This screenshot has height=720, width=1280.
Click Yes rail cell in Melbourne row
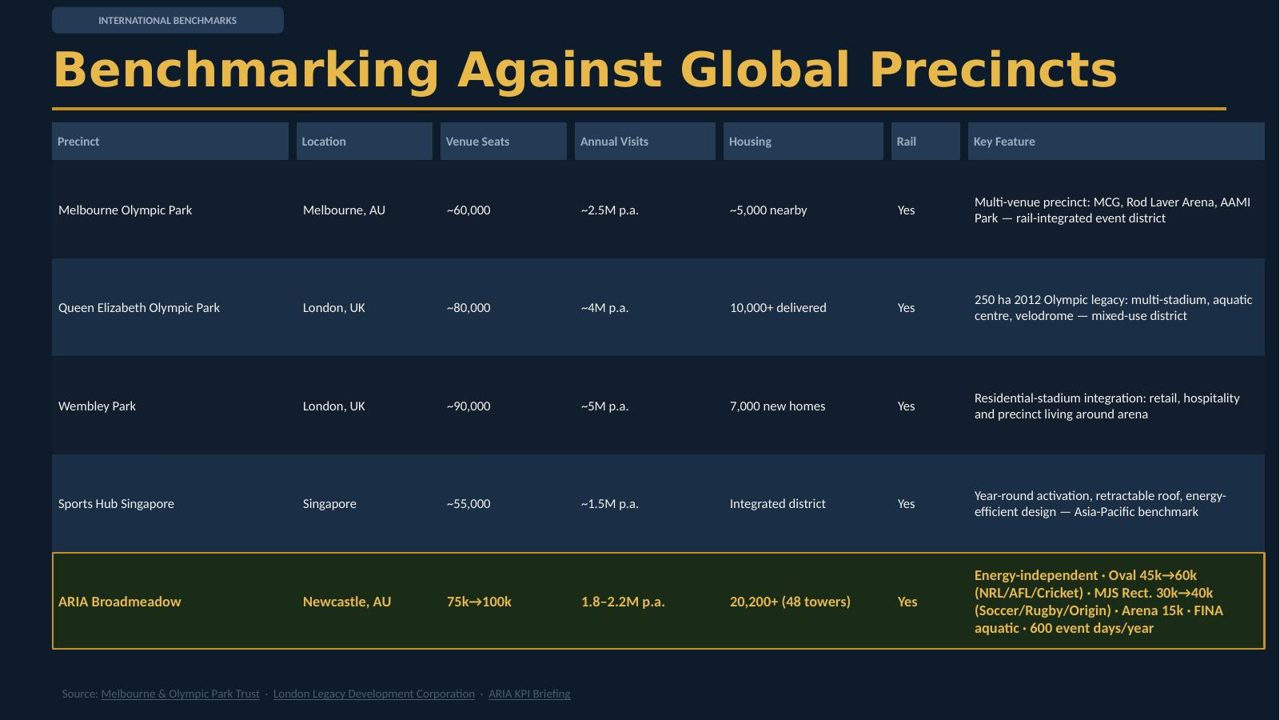tap(906, 210)
